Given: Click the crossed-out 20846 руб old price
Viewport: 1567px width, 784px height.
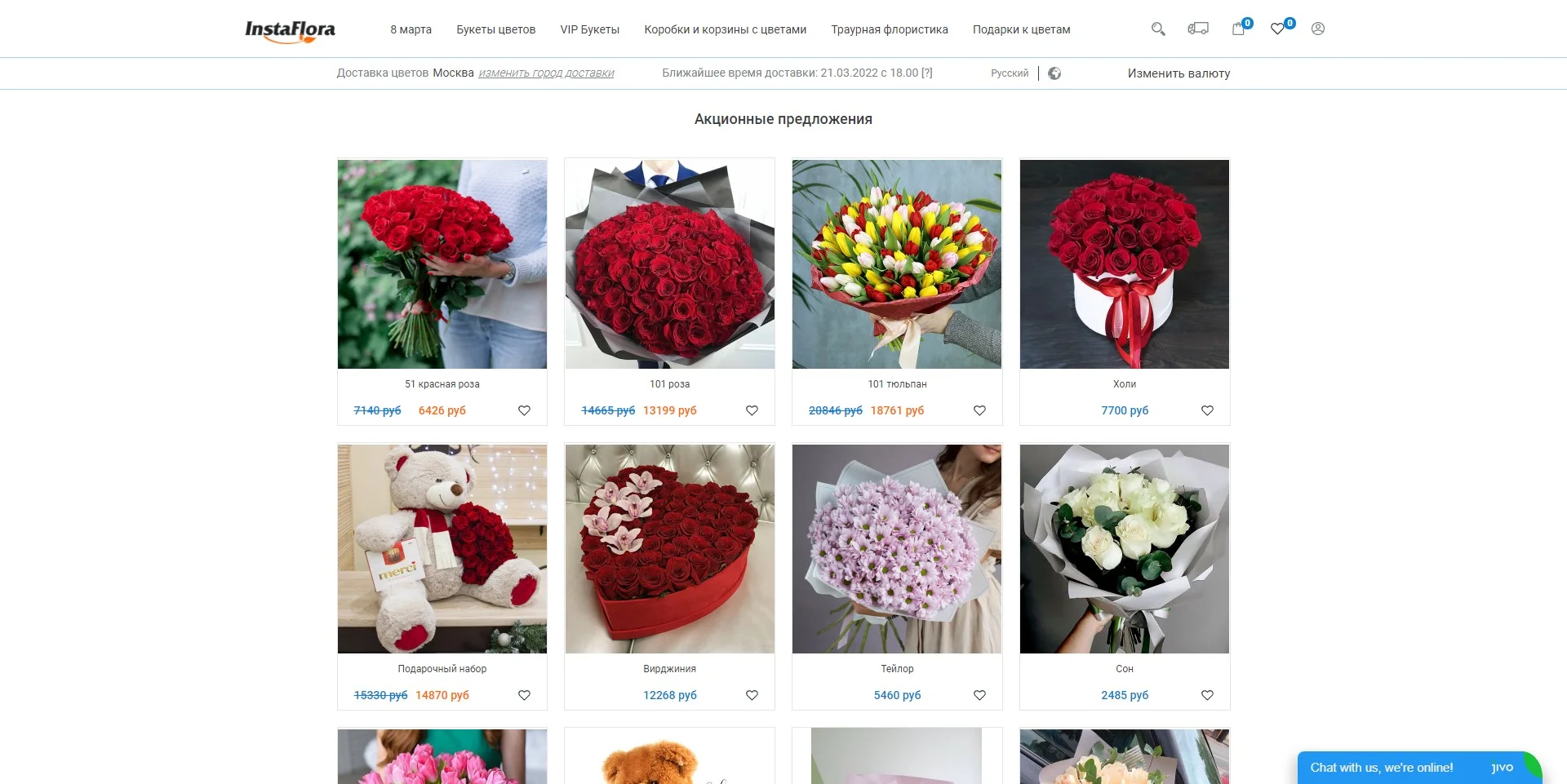Looking at the screenshot, I should [836, 410].
